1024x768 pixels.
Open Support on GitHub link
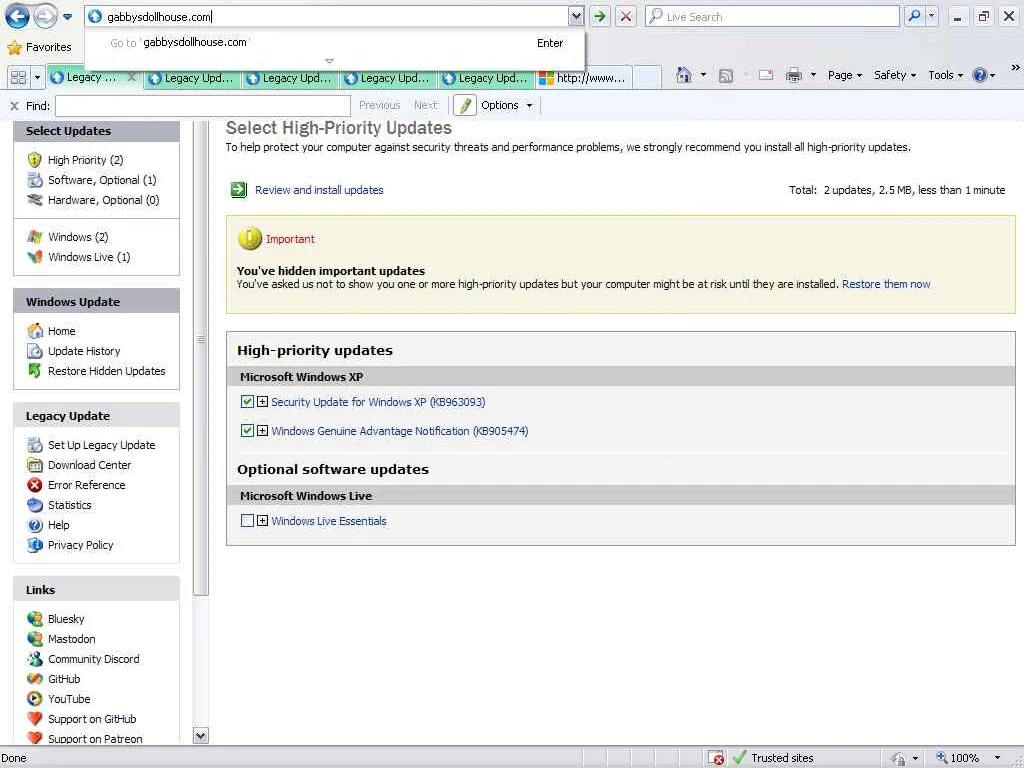92,719
